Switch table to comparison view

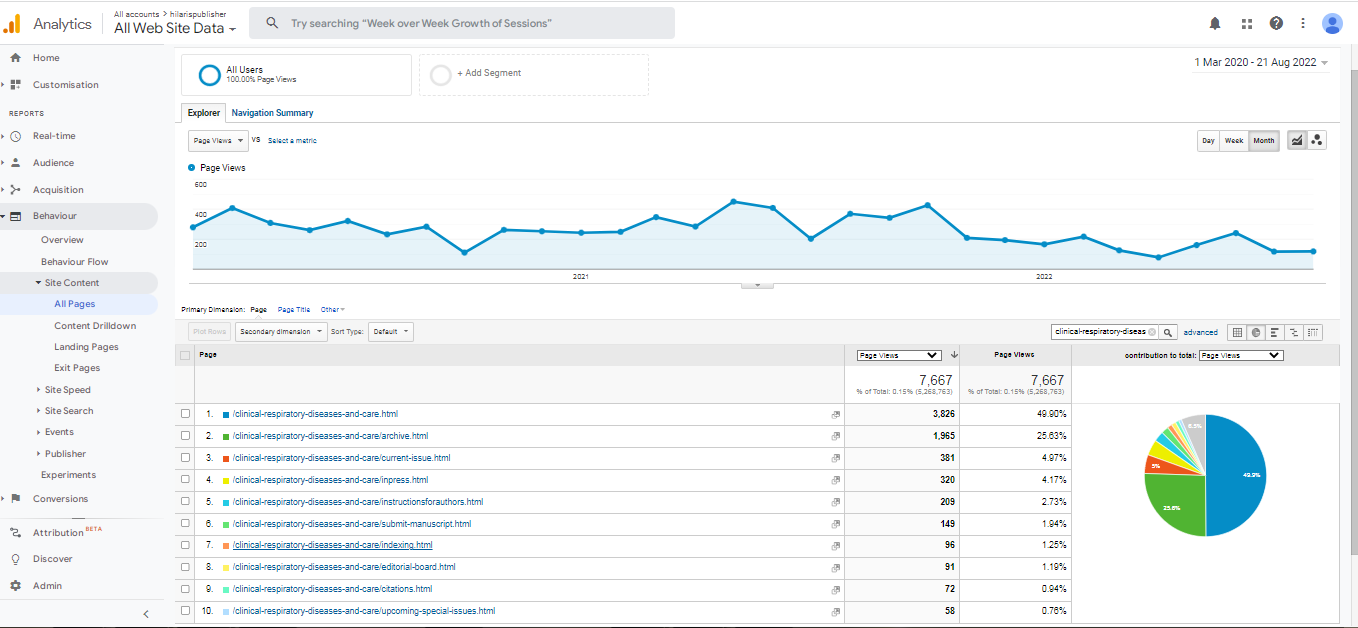tap(1294, 332)
